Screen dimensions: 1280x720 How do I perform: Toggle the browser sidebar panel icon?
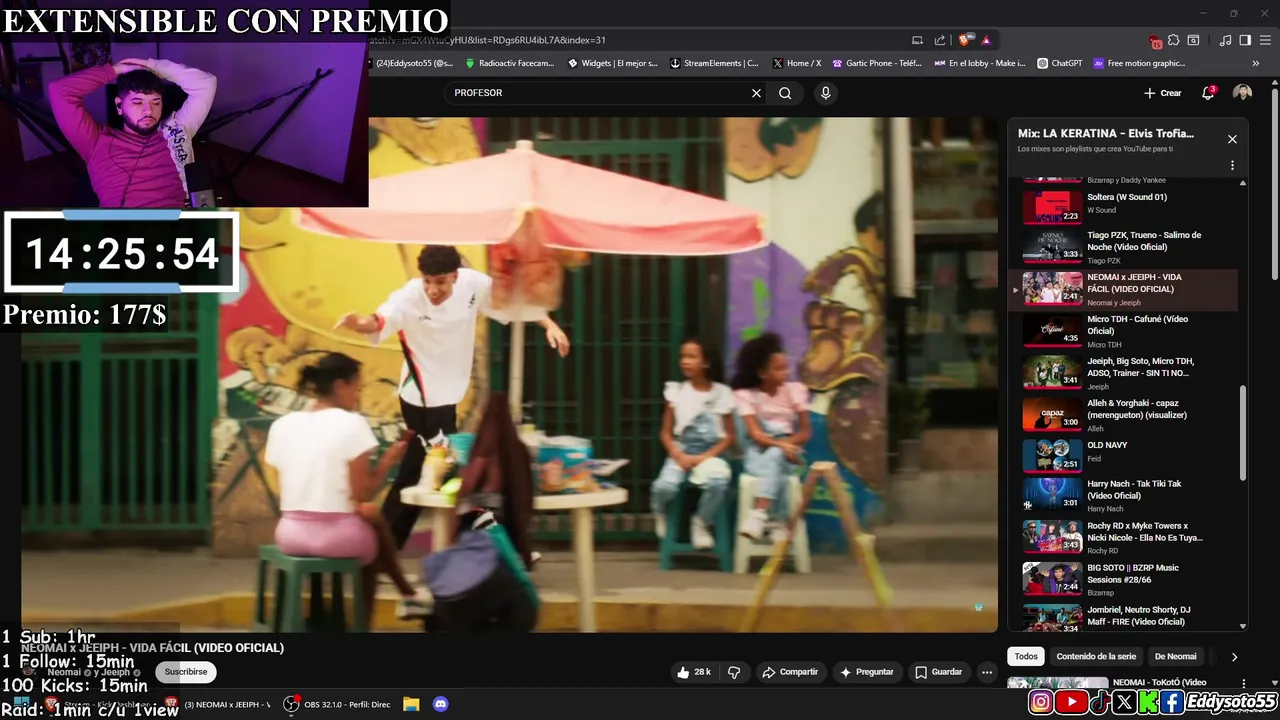tap(1245, 40)
